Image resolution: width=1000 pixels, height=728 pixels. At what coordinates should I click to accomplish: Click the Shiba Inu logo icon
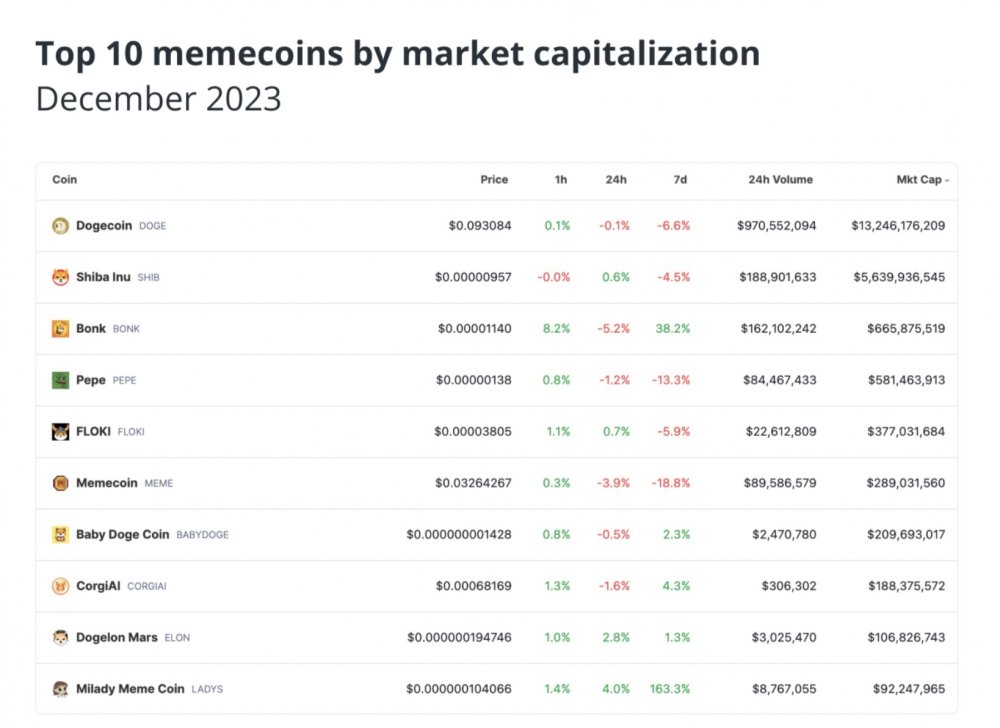[x=60, y=277]
